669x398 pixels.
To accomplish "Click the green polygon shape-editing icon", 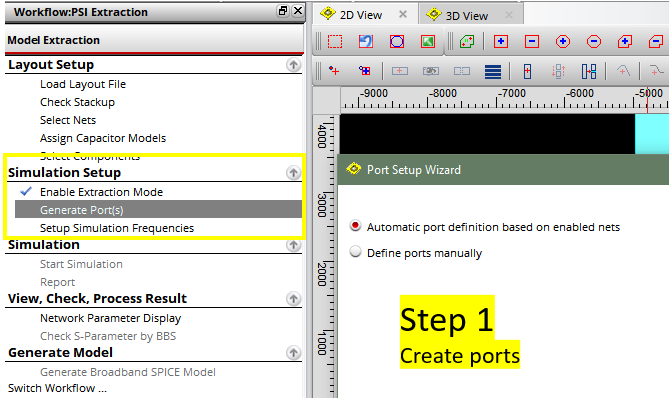I will pyautogui.click(x=467, y=42).
